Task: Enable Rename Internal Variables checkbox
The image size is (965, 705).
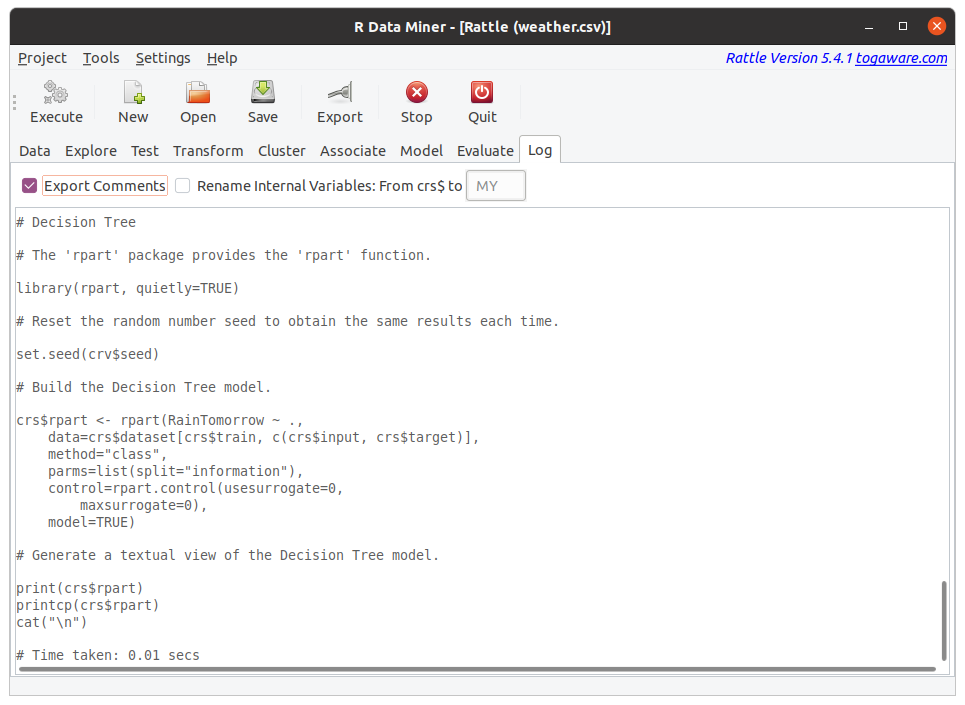Action: pos(183,186)
